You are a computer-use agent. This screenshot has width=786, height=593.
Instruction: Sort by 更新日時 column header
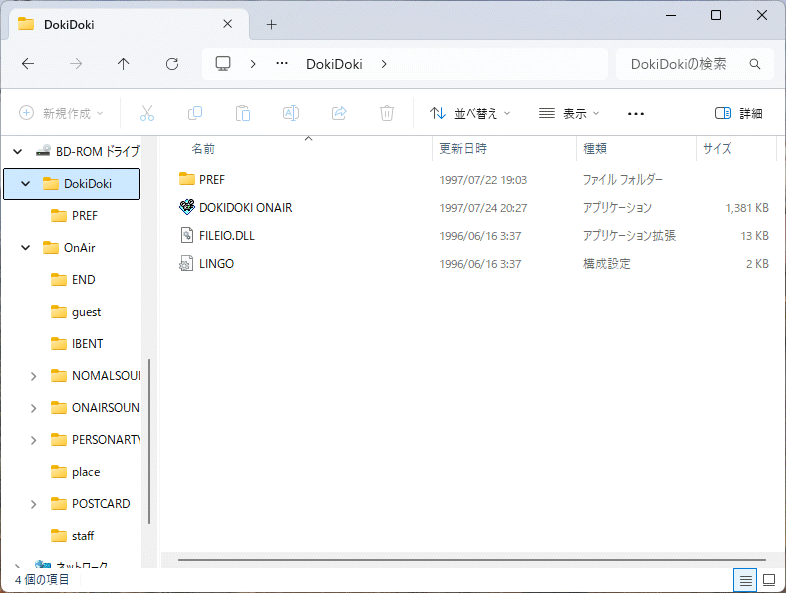463,148
